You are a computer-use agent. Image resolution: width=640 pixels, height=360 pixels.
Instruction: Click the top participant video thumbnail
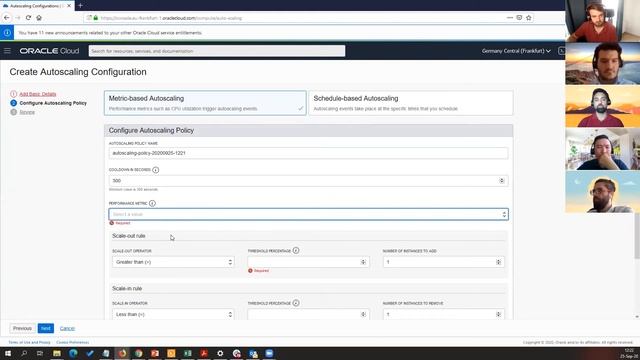coord(602,21)
